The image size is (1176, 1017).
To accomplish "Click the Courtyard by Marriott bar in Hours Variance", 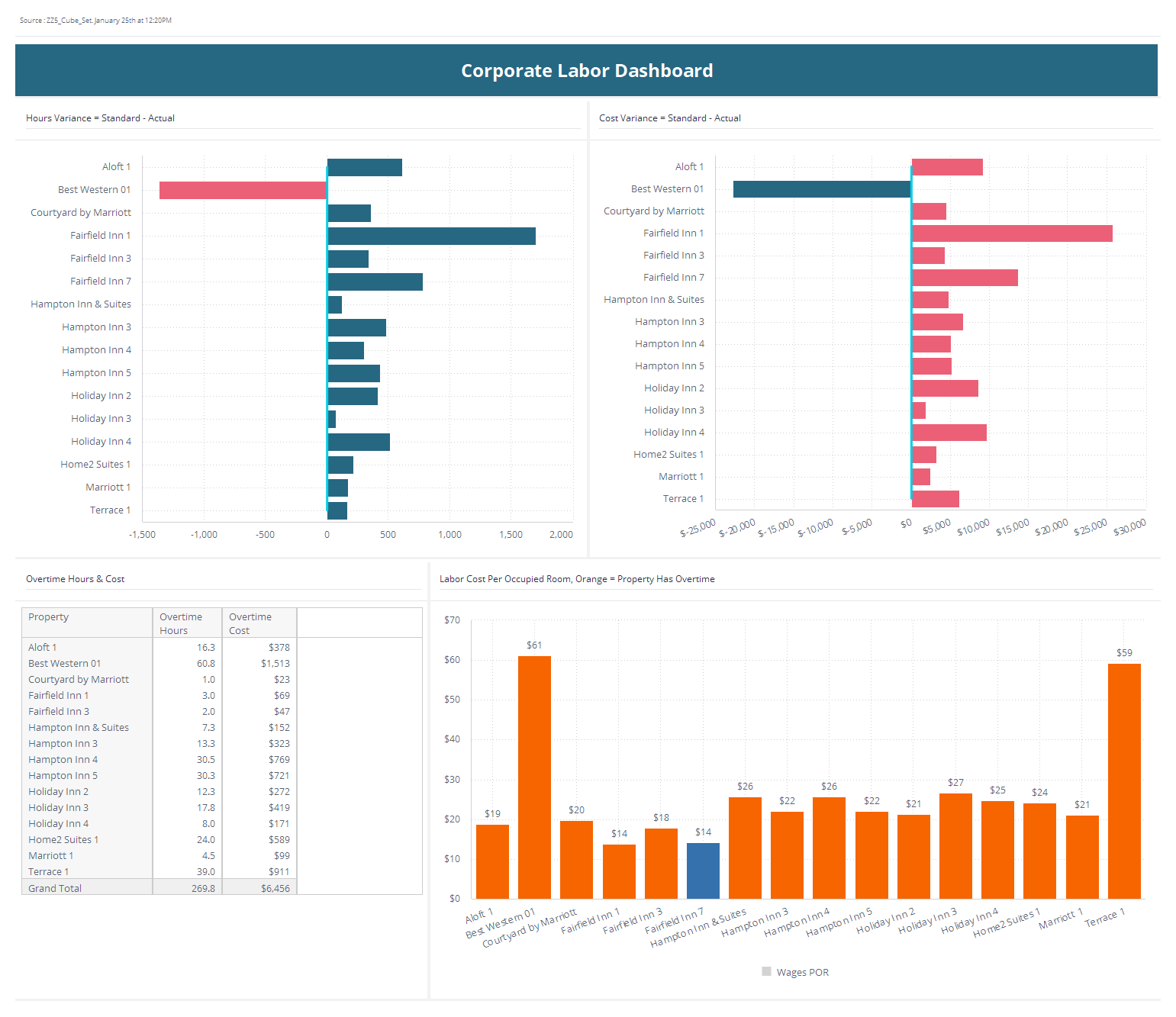I will coord(349,213).
